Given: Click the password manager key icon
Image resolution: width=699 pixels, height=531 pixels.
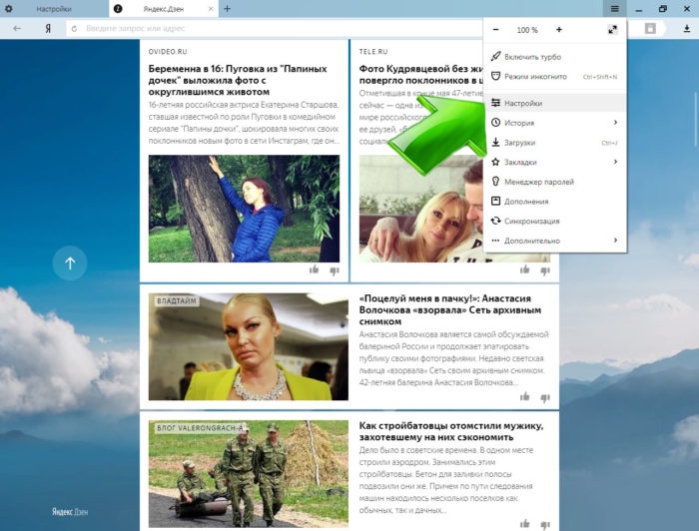Looking at the screenshot, I should pos(495,181).
